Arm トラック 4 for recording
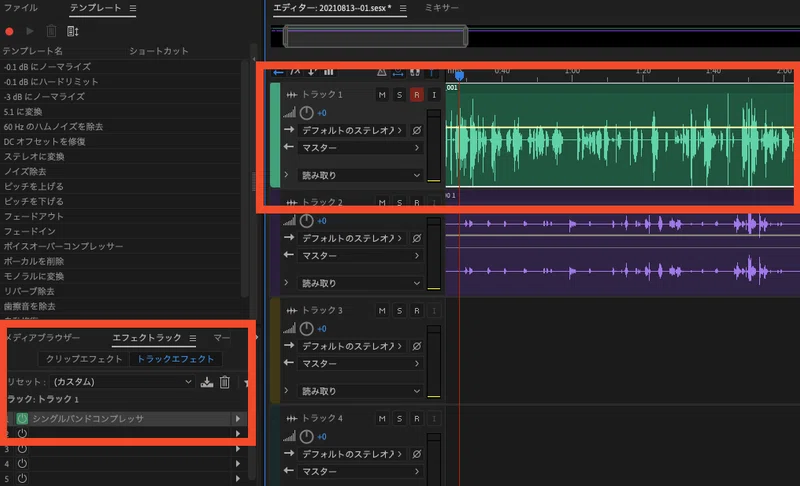The image size is (800, 486). [x=416, y=419]
